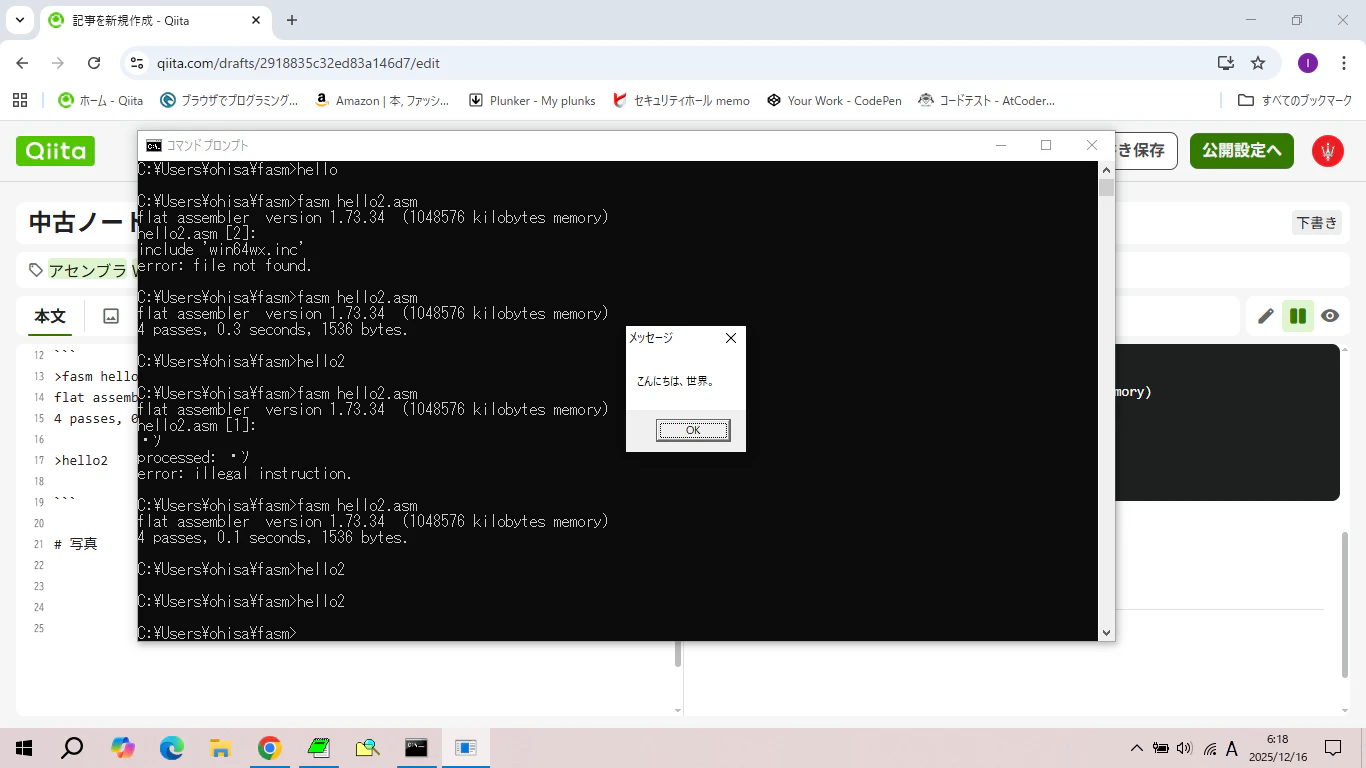Viewport: 1366px width, 768px height.
Task: Click the Command Prompt vertical scrollbar thumb
Action: tap(1106, 187)
